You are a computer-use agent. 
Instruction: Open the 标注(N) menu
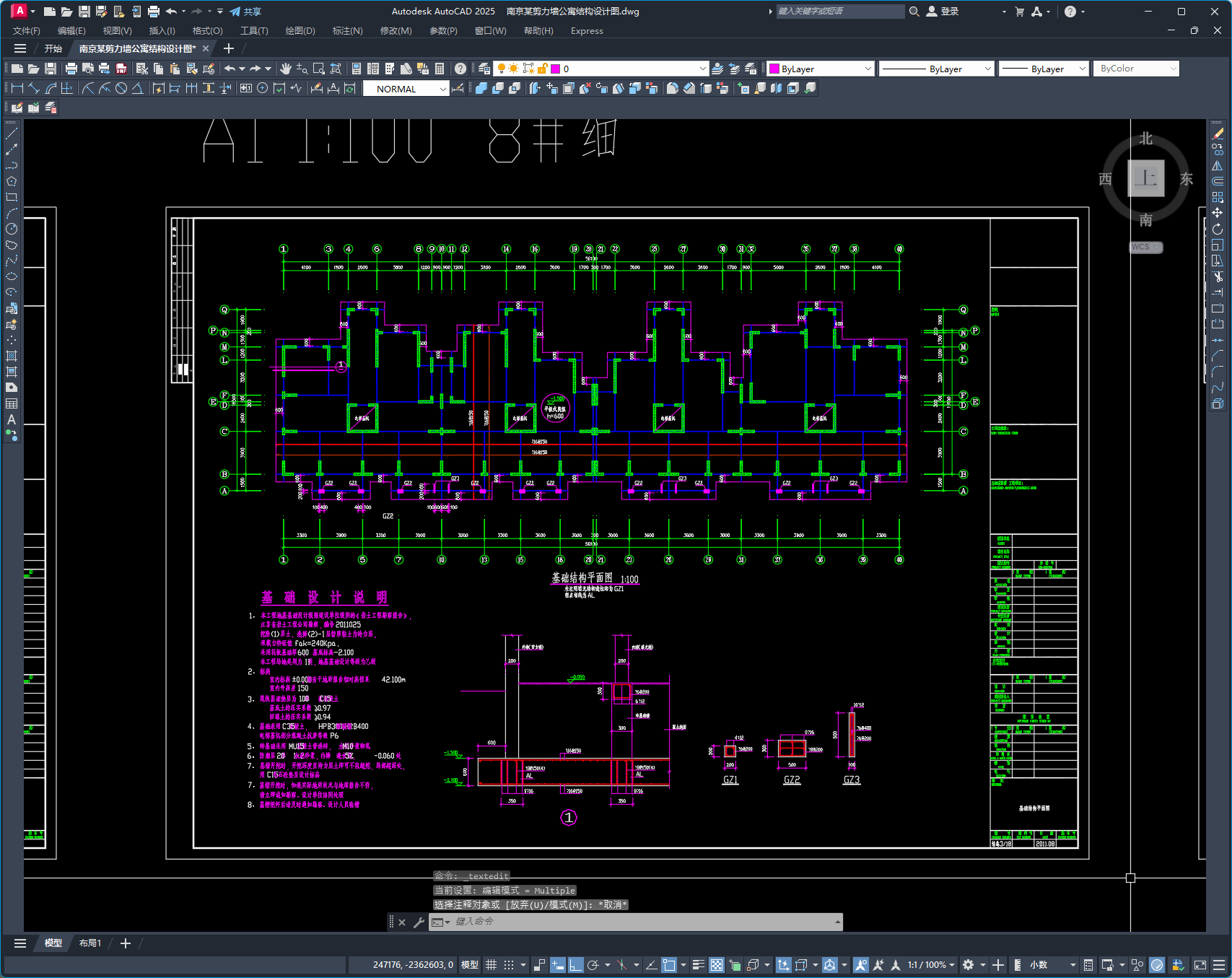[347, 31]
